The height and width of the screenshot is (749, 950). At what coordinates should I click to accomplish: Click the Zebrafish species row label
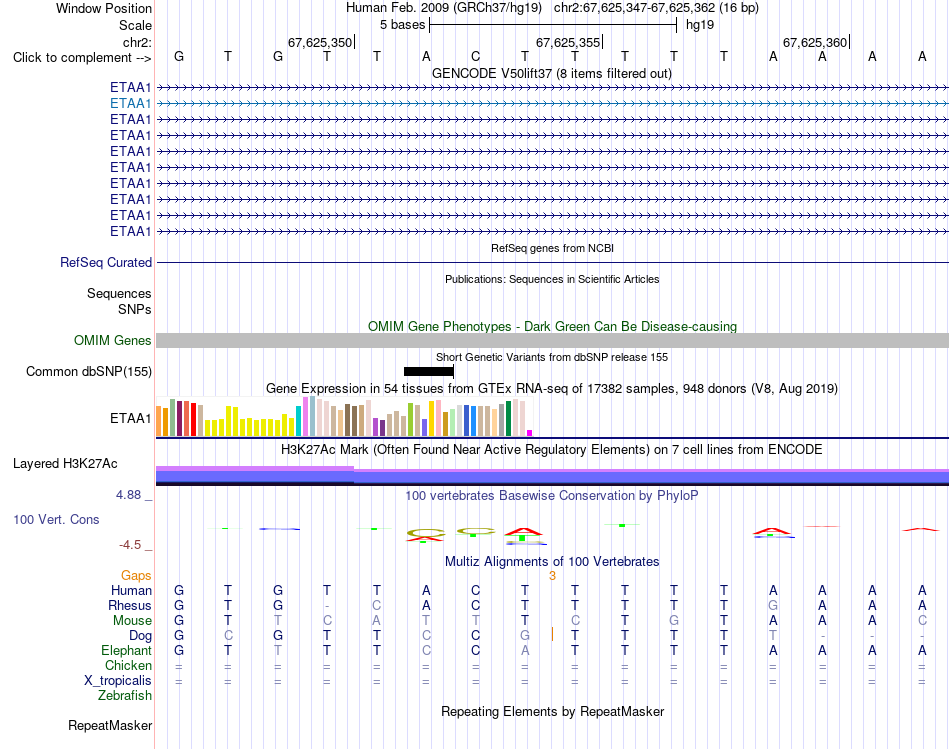tap(125, 695)
